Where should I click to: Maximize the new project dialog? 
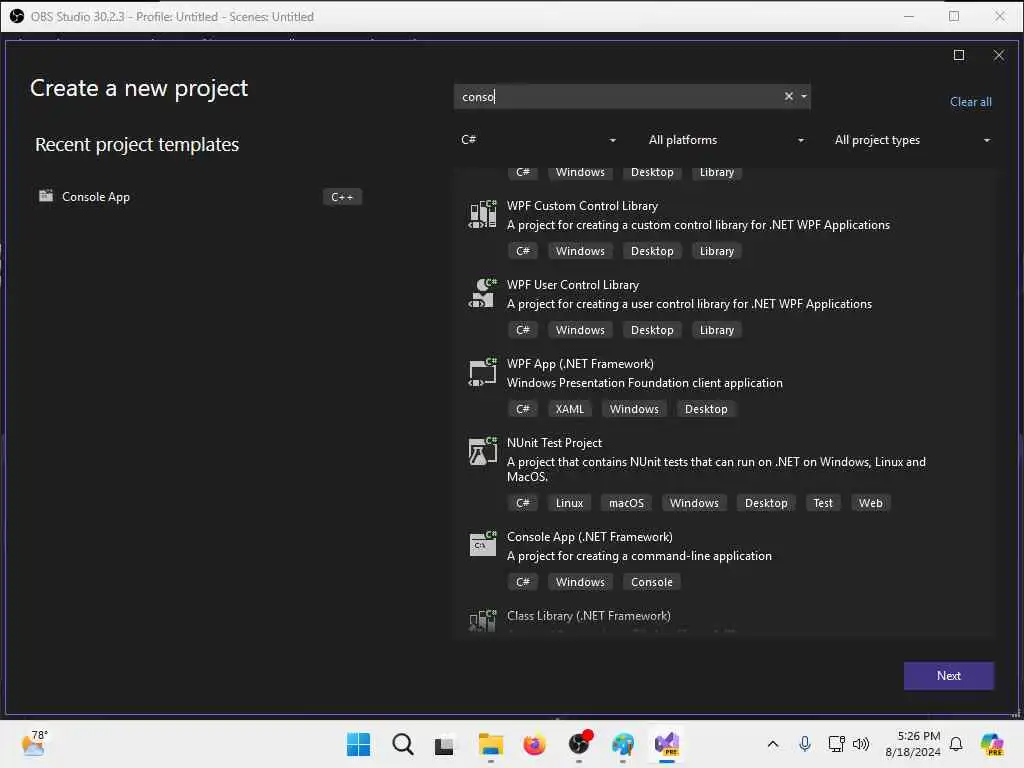(959, 55)
